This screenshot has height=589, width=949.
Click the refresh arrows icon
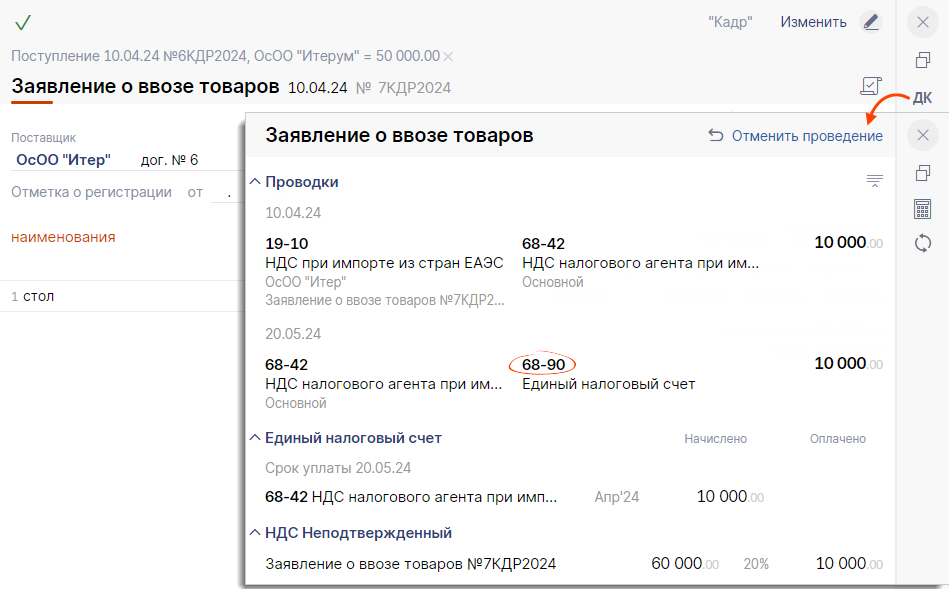pos(922,243)
